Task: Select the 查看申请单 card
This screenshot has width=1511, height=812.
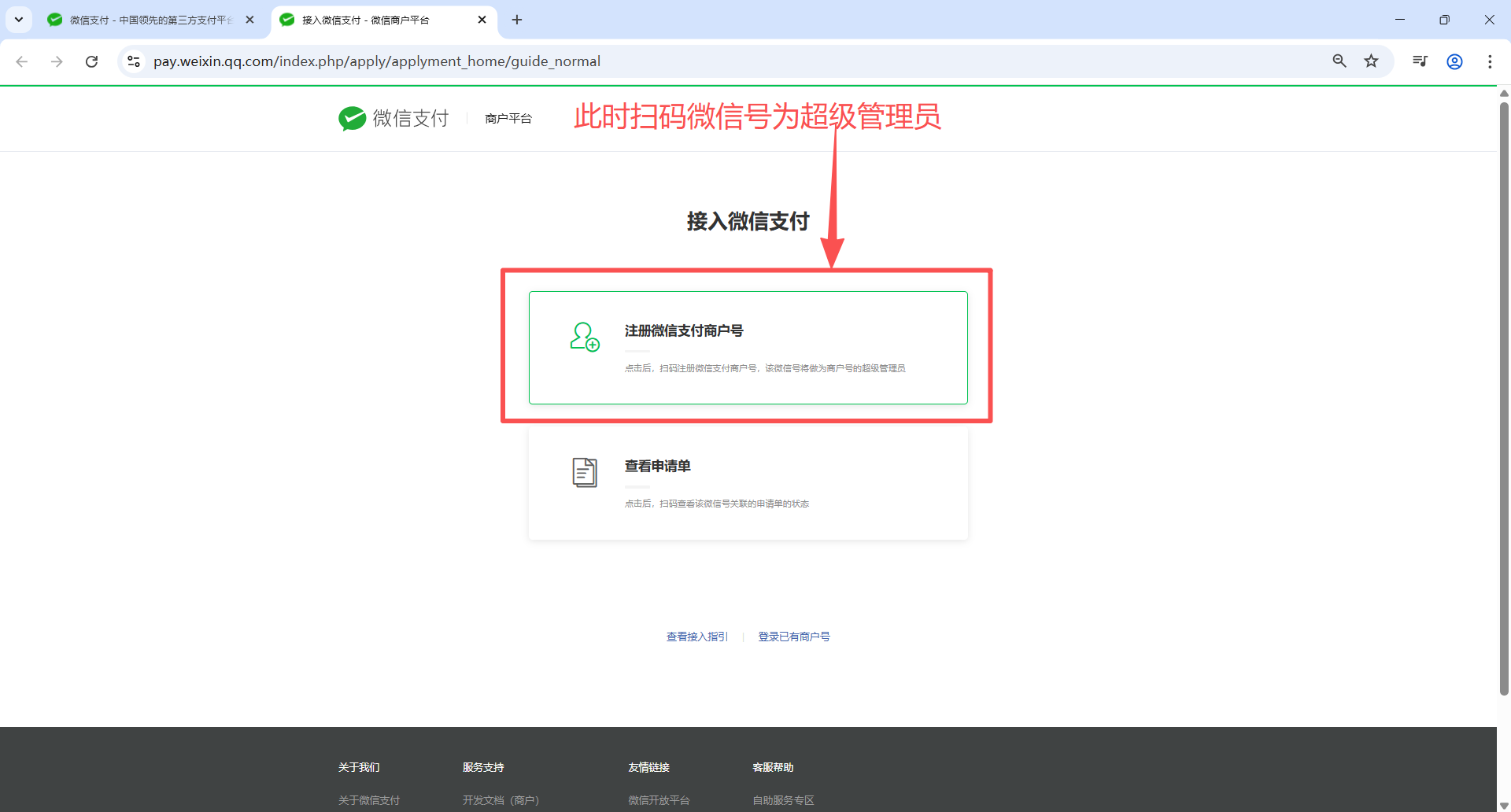Action: pyautogui.click(x=748, y=483)
